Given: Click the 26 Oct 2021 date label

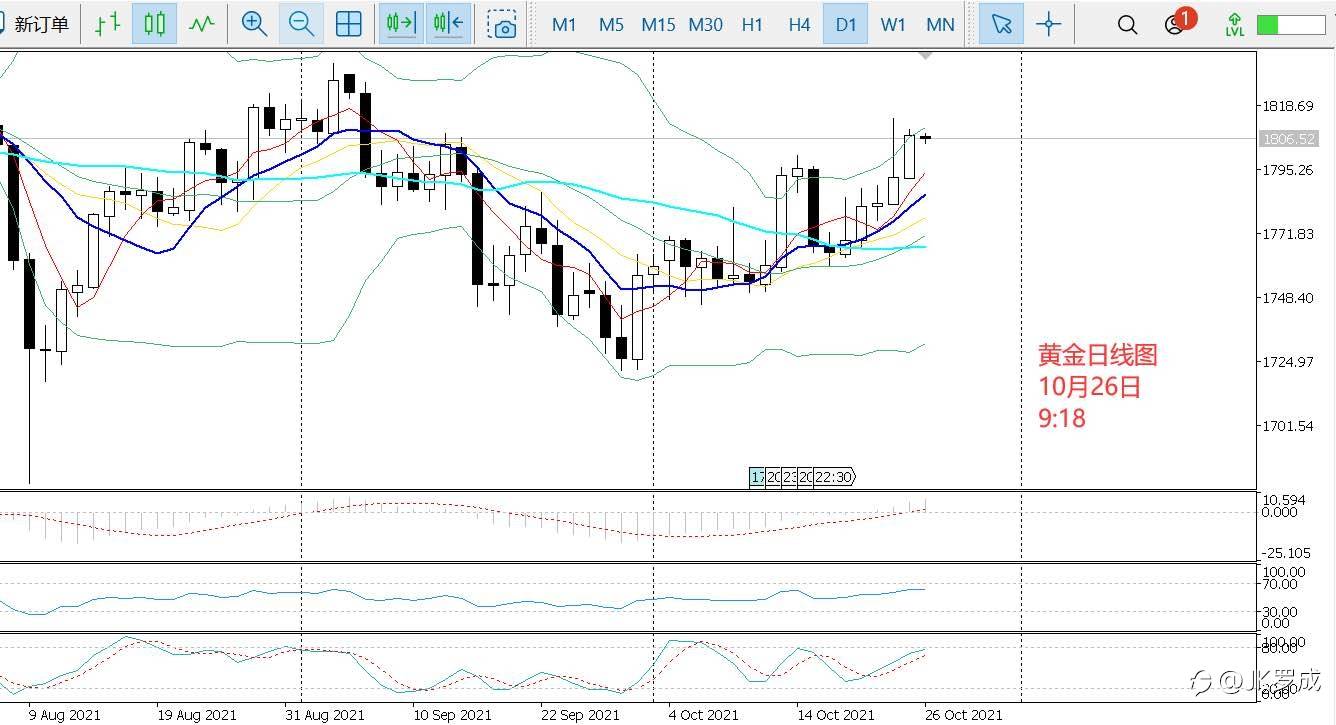Looking at the screenshot, I should click(x=962, y=715).
